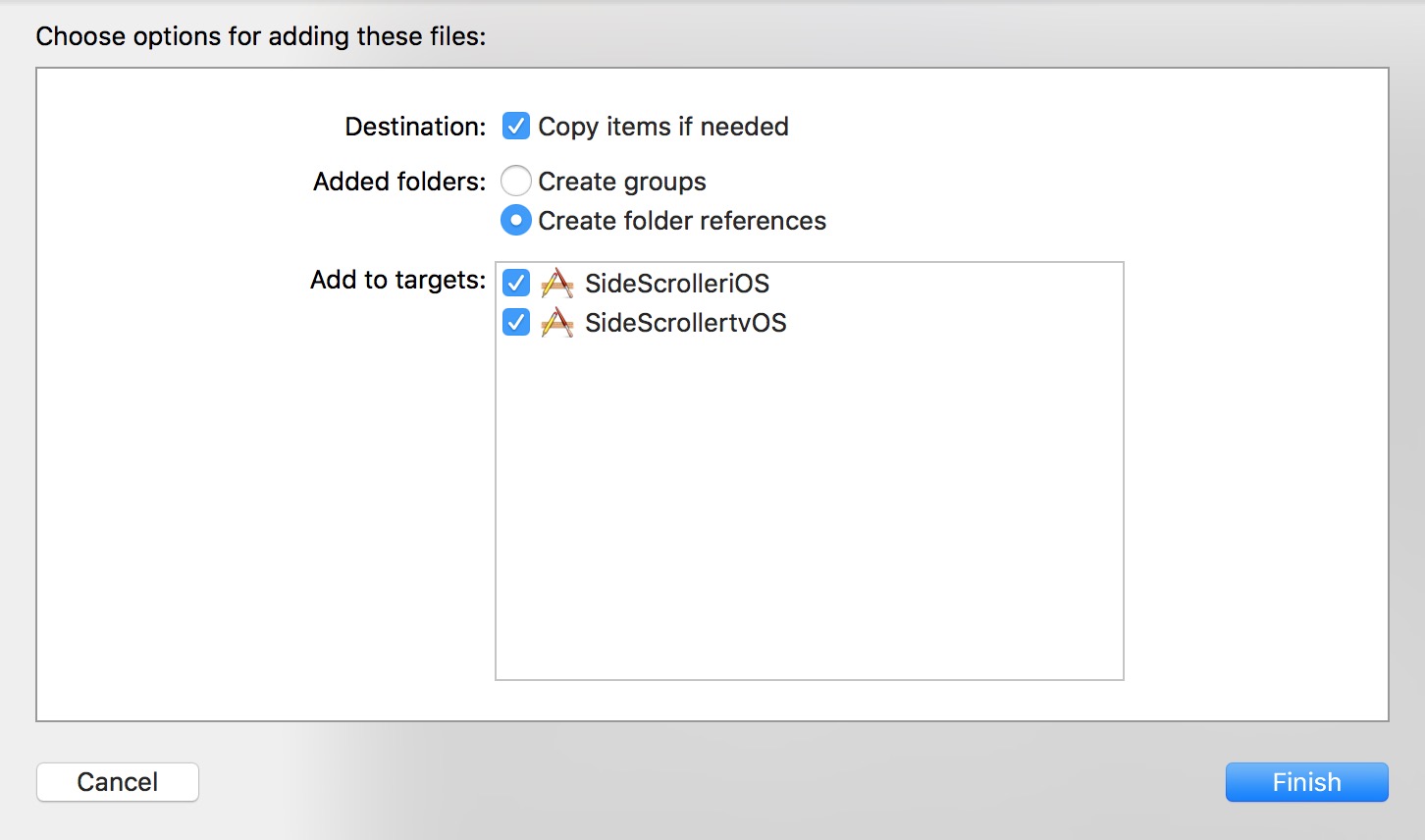Select the SideScrolleriOS target name
The image size is (1425, 840).
(677, 284)
